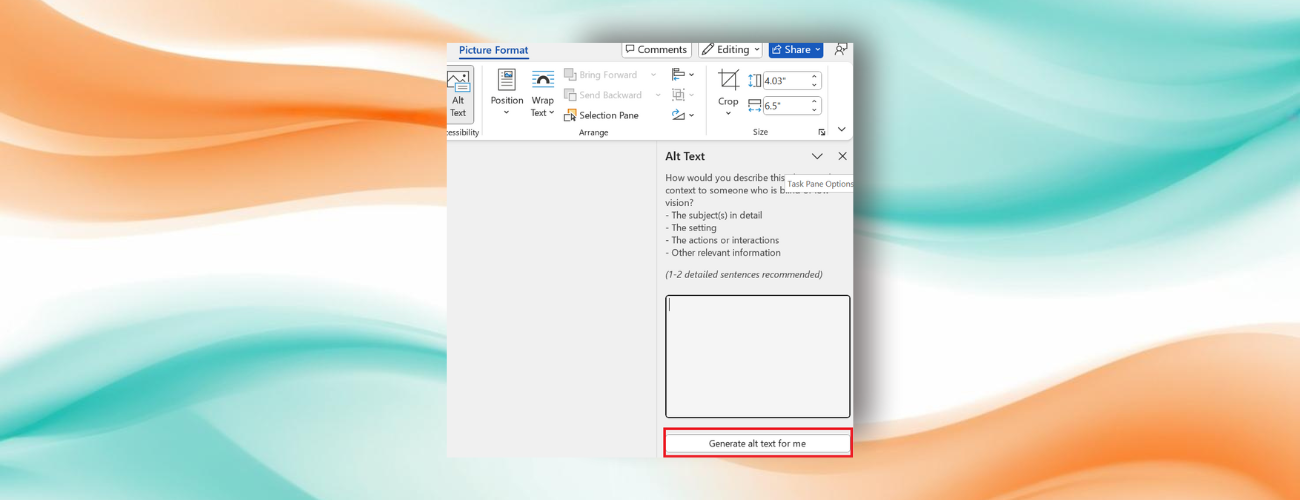1300x500 pixels.
Task: Open the Editing mode dropdown
Action: point(730,49)
